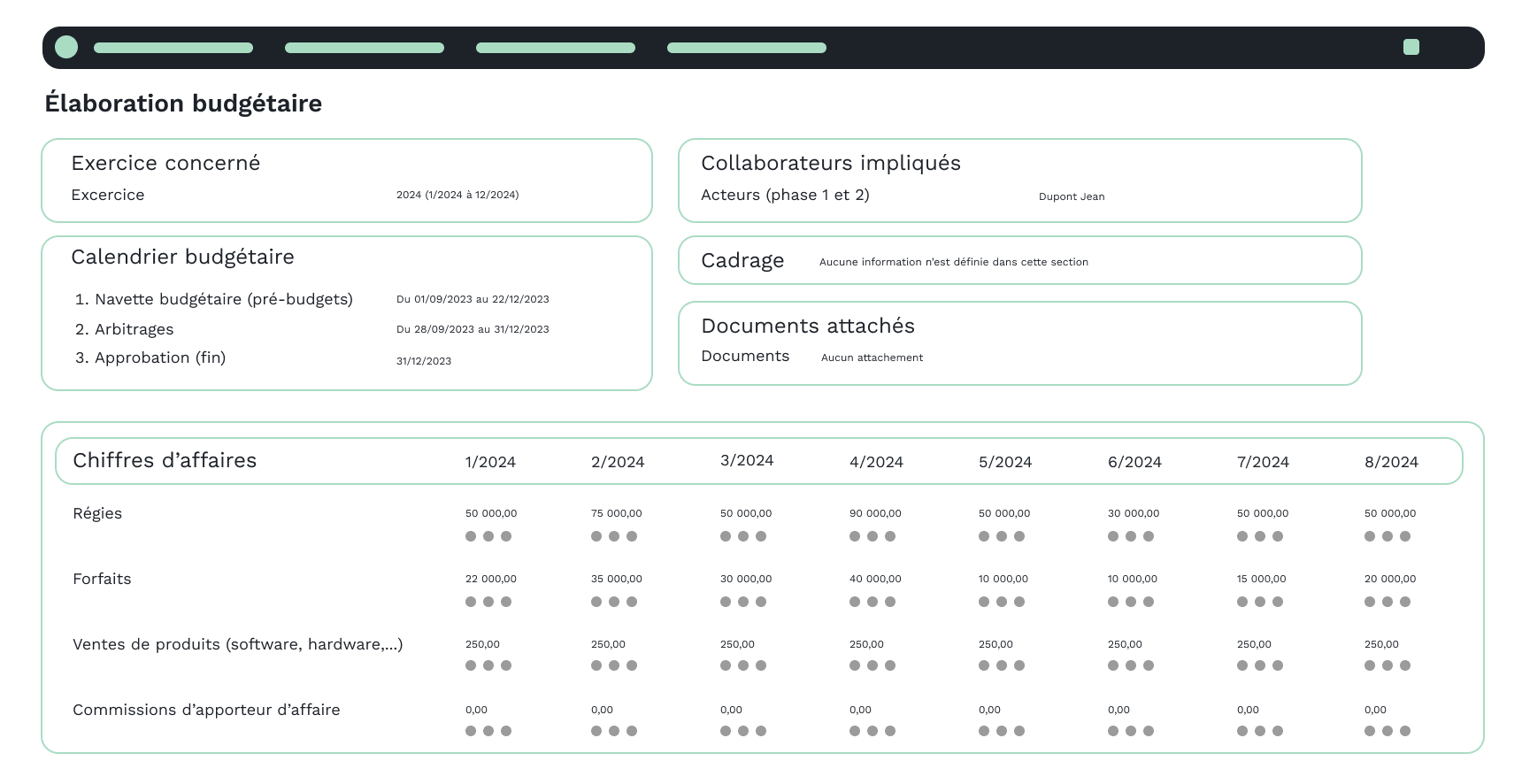Open three-dot options under Ventes de produits 6/2024

1131,665
